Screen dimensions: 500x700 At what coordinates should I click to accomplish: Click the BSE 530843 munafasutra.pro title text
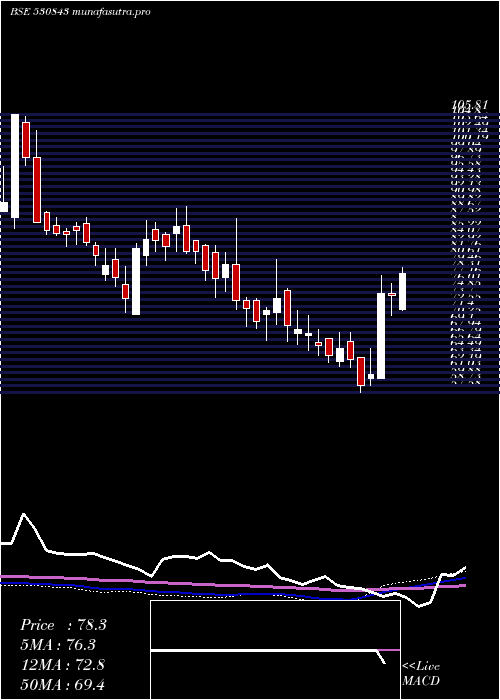(80, 12)
